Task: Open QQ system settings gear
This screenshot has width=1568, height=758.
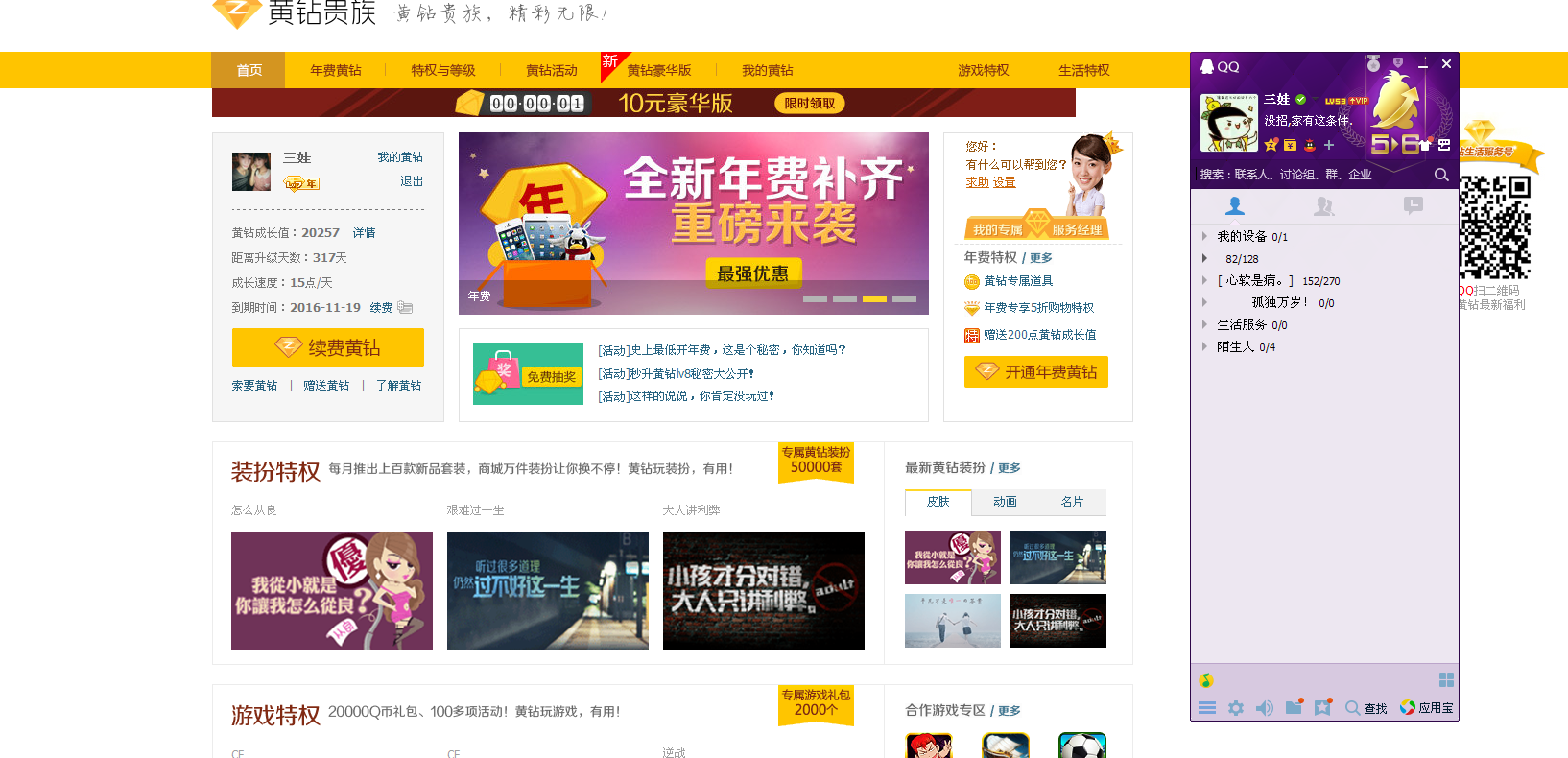Action: [x=1236, y=708]
